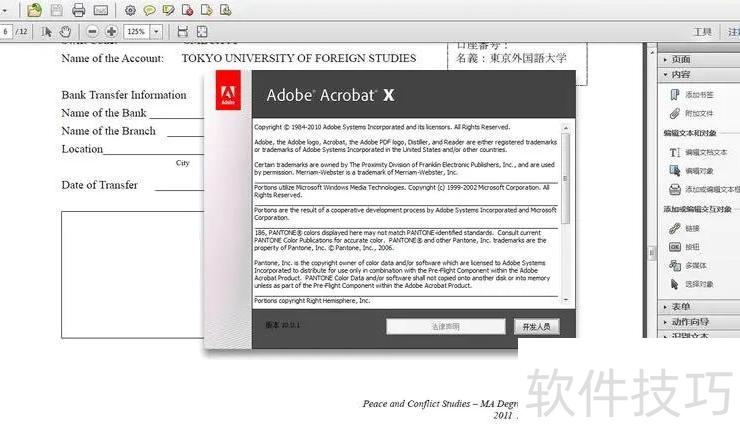
Task: Click the 'Location' line in the document
Action: 82,149
